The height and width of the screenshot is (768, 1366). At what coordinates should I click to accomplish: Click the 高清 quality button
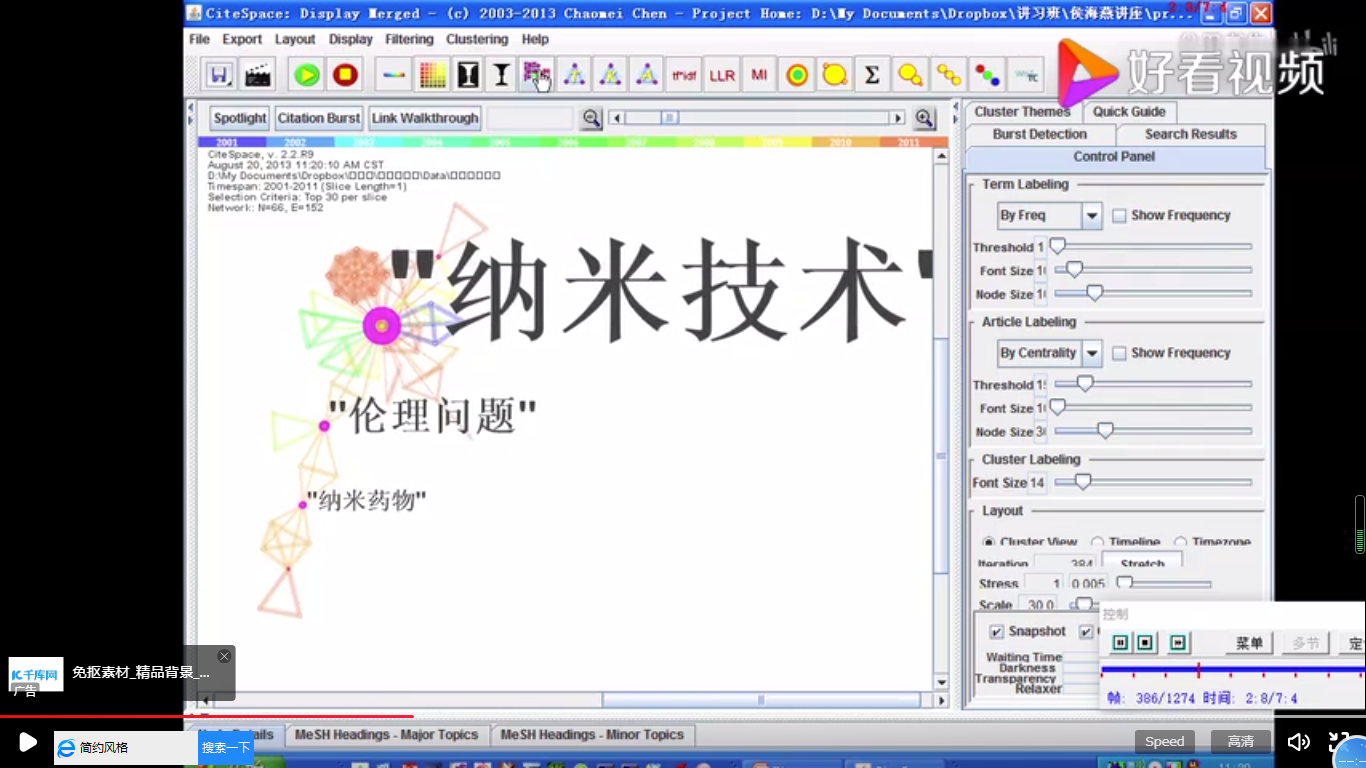(x=1240, y=741)
